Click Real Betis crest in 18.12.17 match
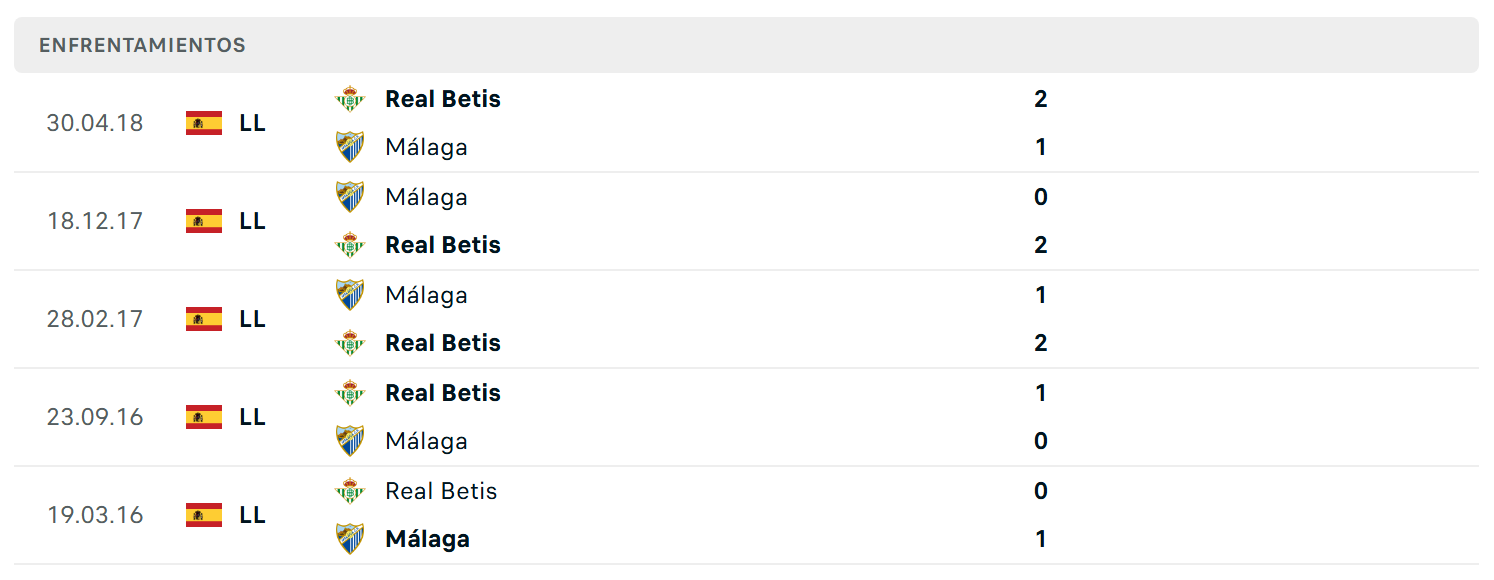The width and height of the screenshot is (1494, 580). [x=350, y=245]
